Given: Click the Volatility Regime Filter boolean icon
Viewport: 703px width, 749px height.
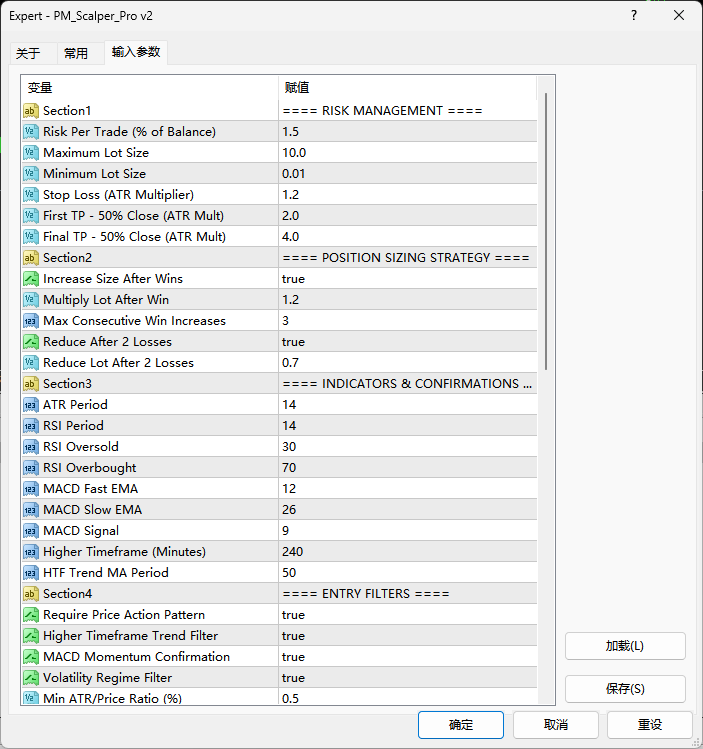Looking at the screenshot, I should [x=31, y=678].
